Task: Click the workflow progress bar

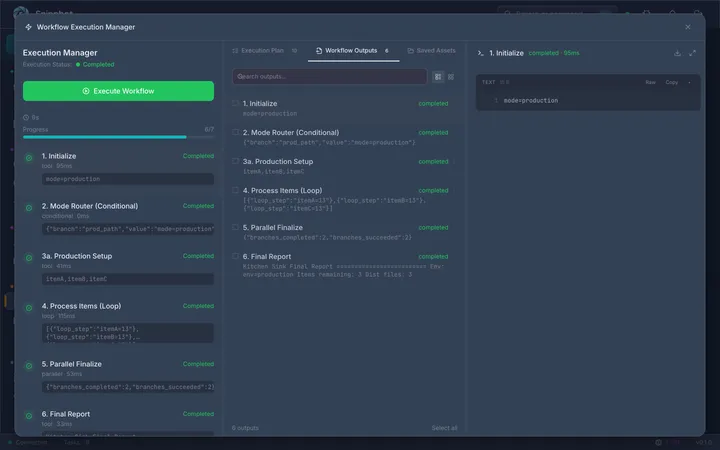Action: pyautogui.click(x=118, y=137)
